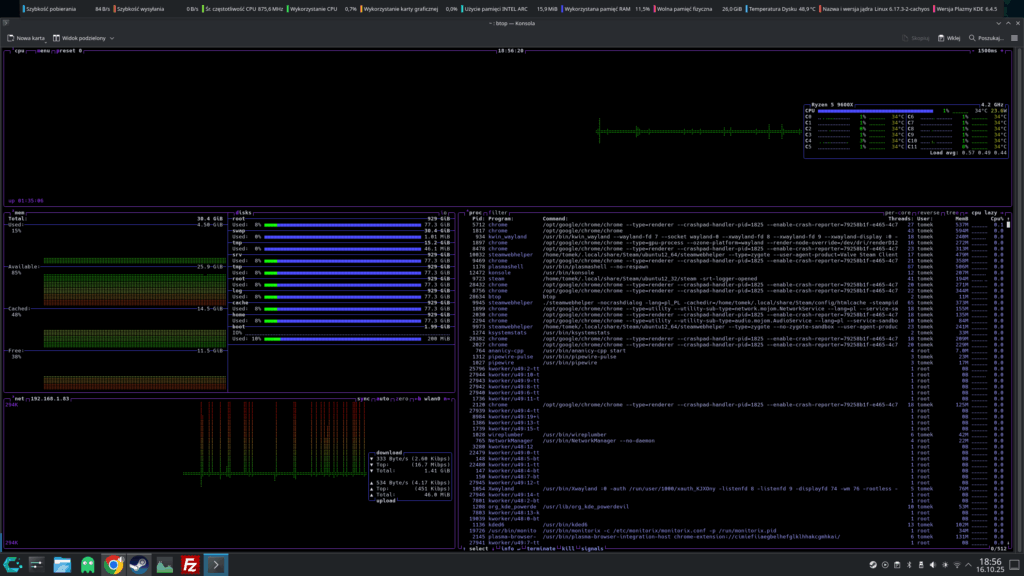Image resolution: width=1024 pixels, height=576 pixels.
Task: Open FileZilla from the taskbar
Action: pyautogui.click(x=190, y=565)
